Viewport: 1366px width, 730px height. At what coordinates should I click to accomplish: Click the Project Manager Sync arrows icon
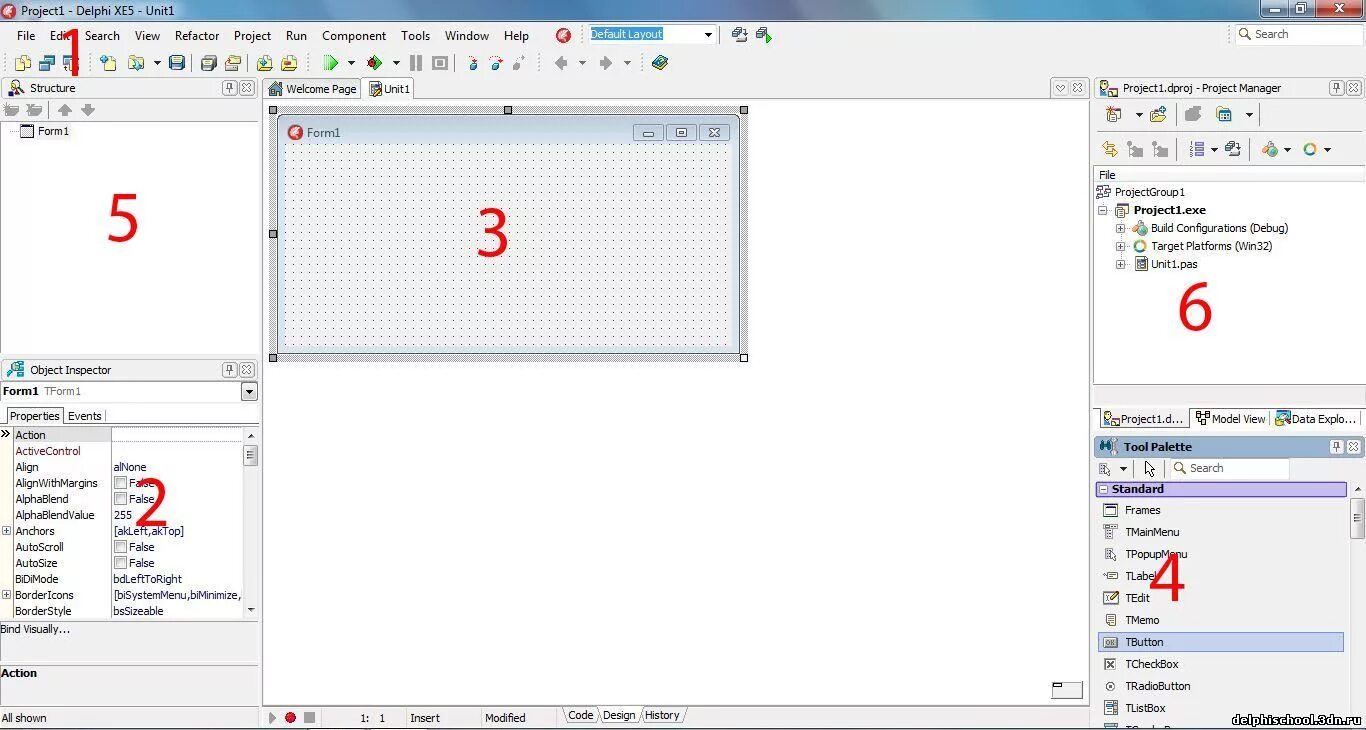point(1109,149)
